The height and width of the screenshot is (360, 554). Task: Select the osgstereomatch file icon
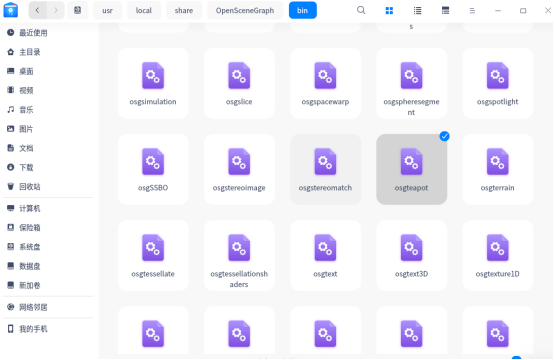[x=325, y=162]
